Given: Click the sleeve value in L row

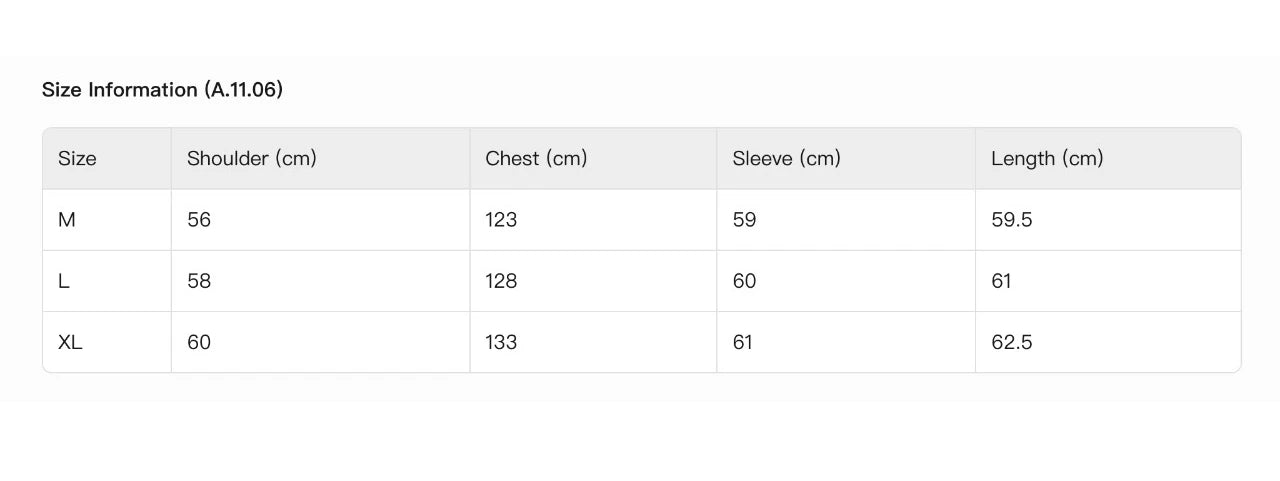Looking at the screenshot, I should click(744, 281).
